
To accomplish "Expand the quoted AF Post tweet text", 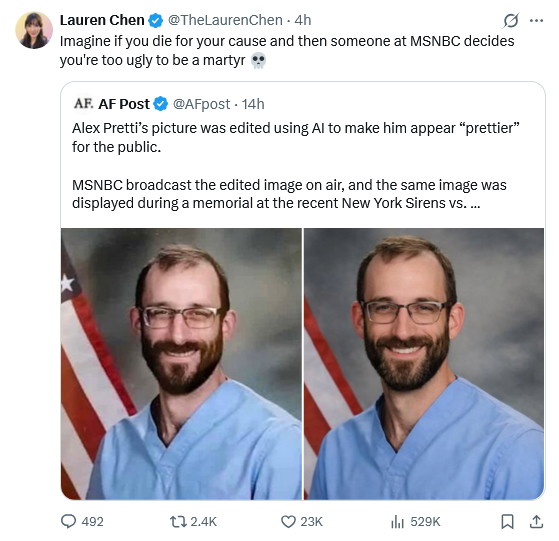I will click(x=296, y=166).
